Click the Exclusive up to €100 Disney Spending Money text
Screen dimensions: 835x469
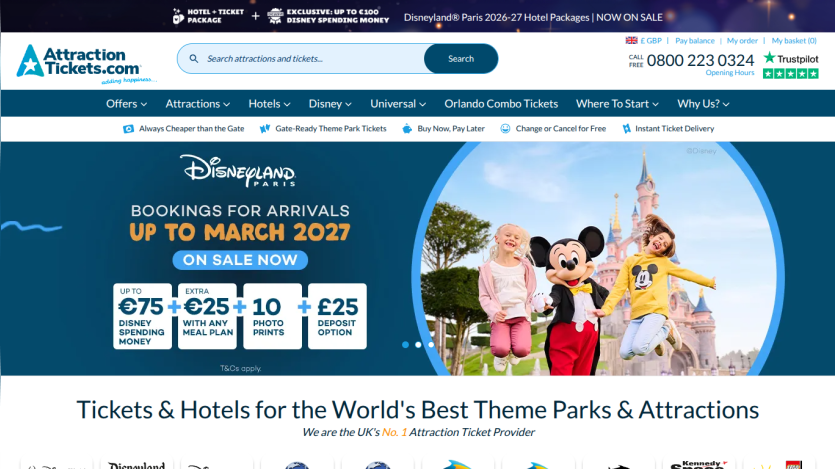click(338, 17)
